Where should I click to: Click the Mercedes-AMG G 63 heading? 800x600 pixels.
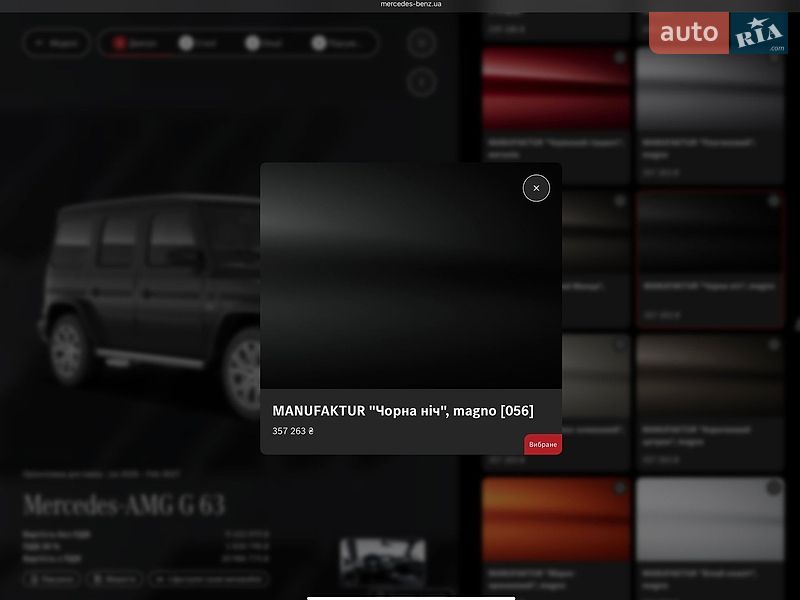[x=124, y=505]
